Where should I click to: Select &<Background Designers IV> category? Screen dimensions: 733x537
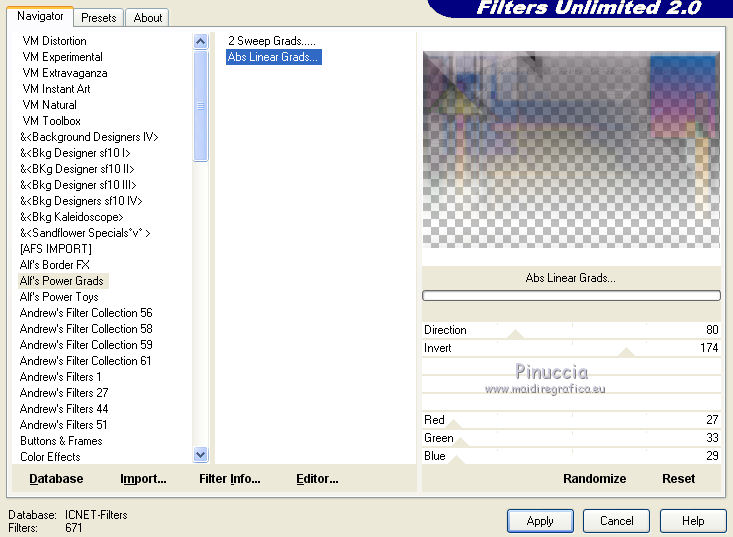click(89, 137)
